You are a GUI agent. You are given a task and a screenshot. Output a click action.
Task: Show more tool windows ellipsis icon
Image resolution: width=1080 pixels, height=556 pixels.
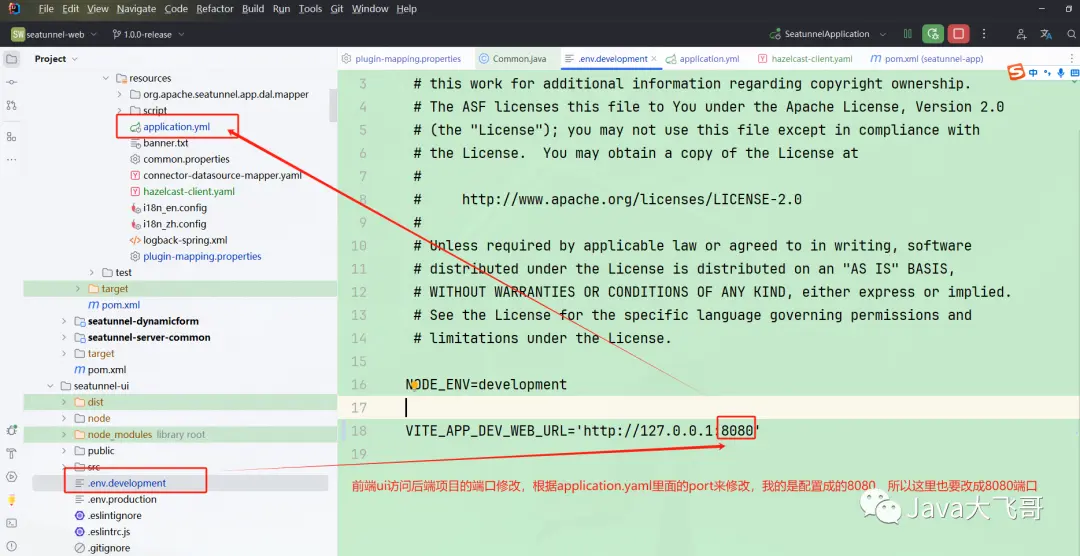12,159
